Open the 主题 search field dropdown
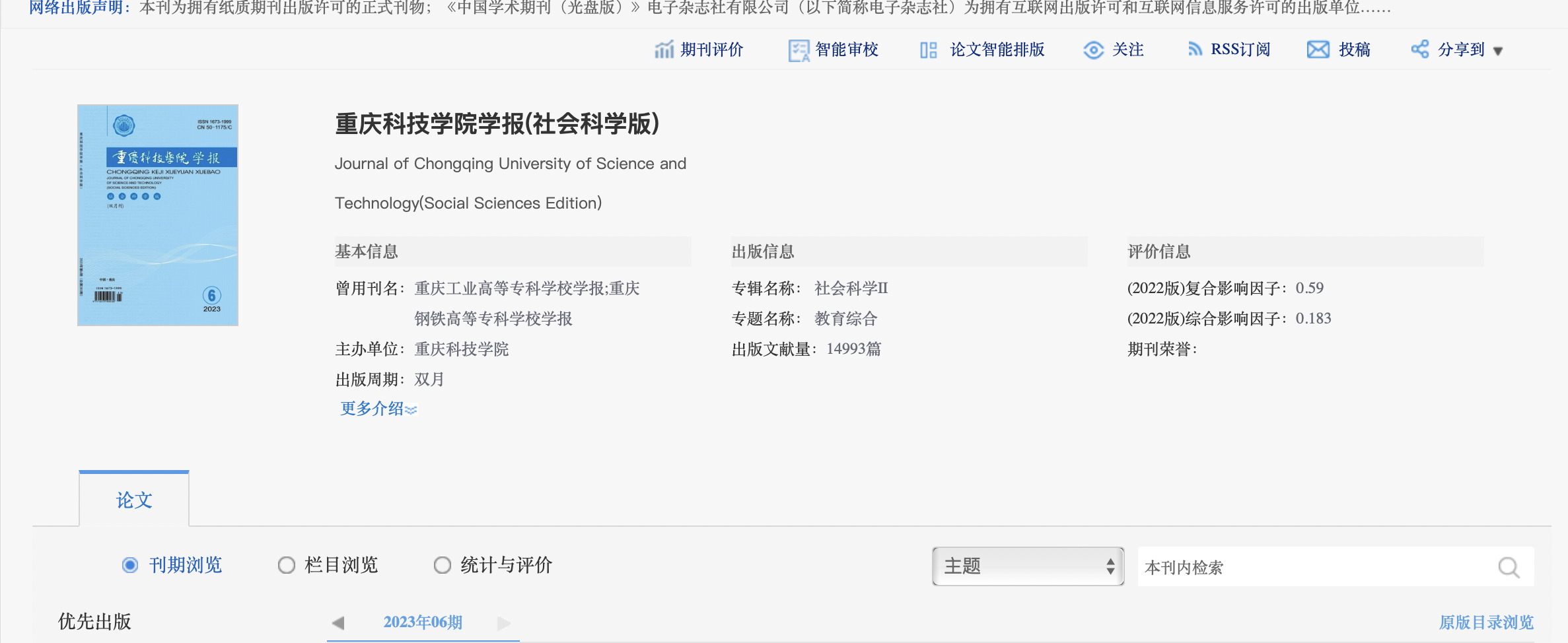Viewport: 1568px width, 643px height. point(1027,566)
